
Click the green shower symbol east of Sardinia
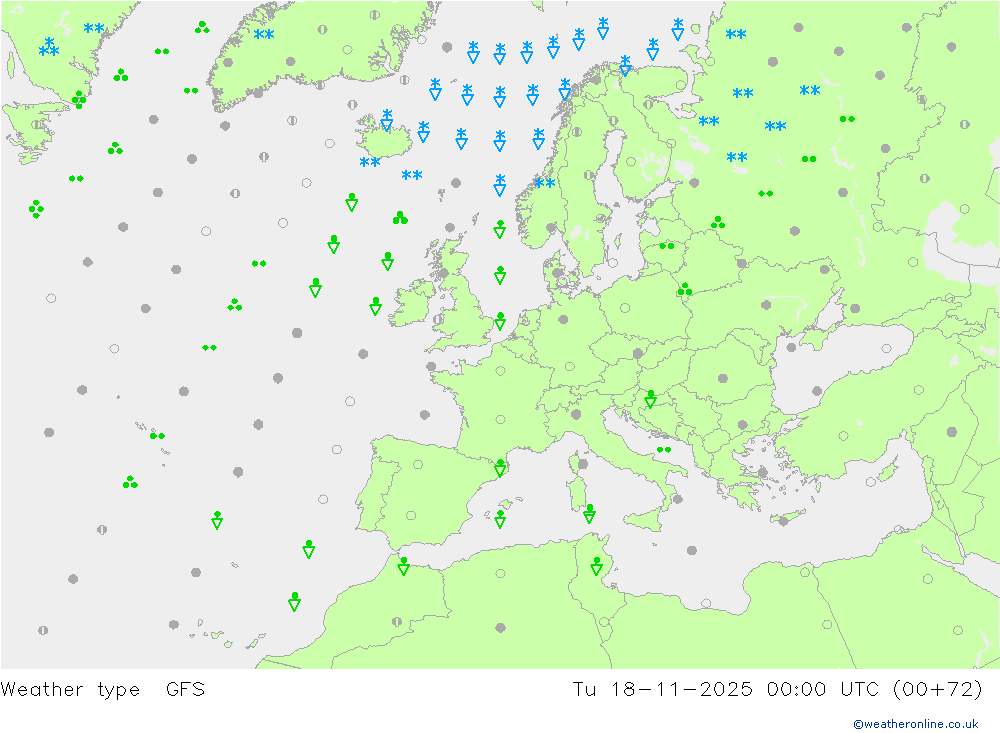pyautogui.click(x=589, y=514)
